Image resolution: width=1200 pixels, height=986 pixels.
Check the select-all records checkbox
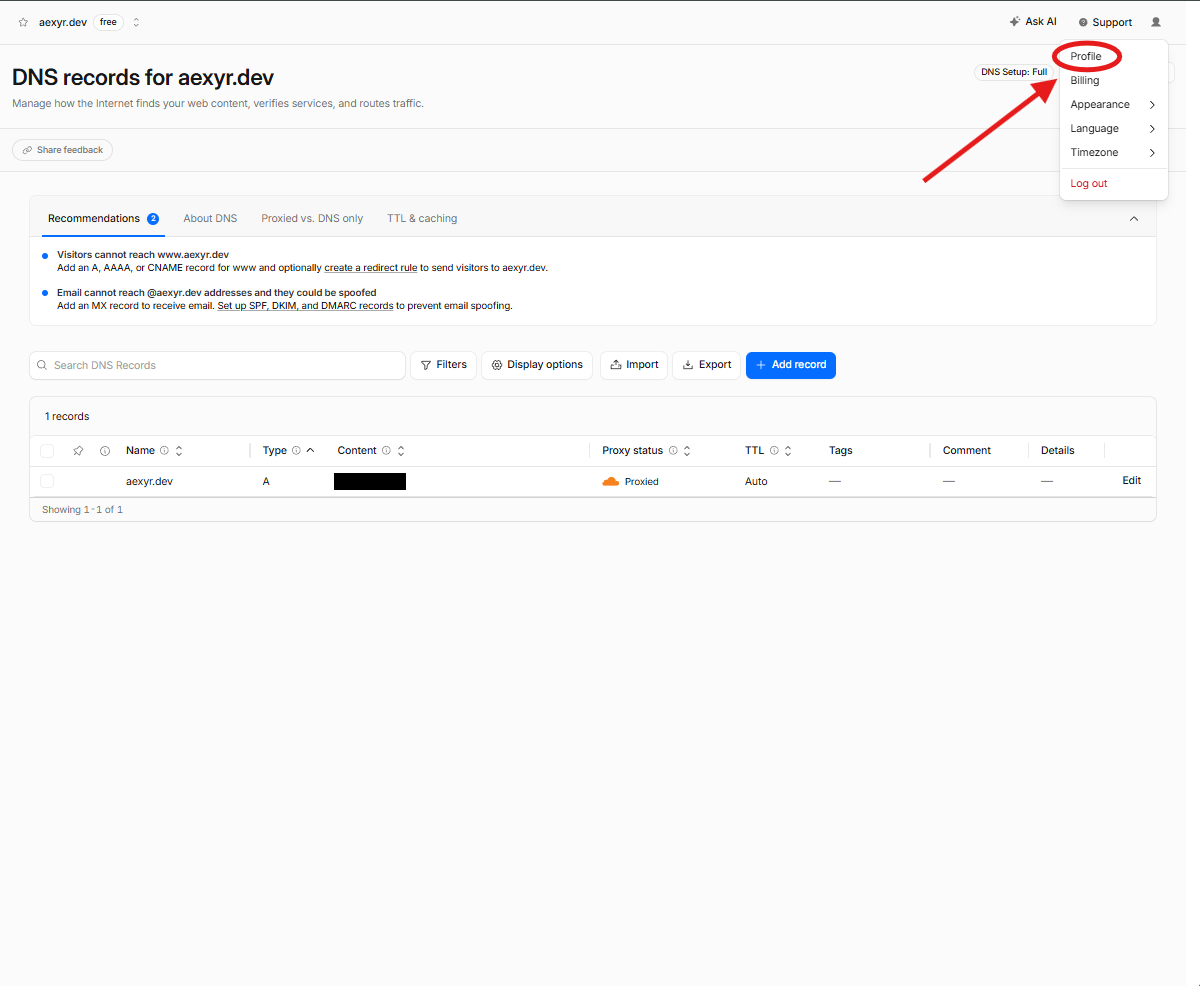coord(47,451)
